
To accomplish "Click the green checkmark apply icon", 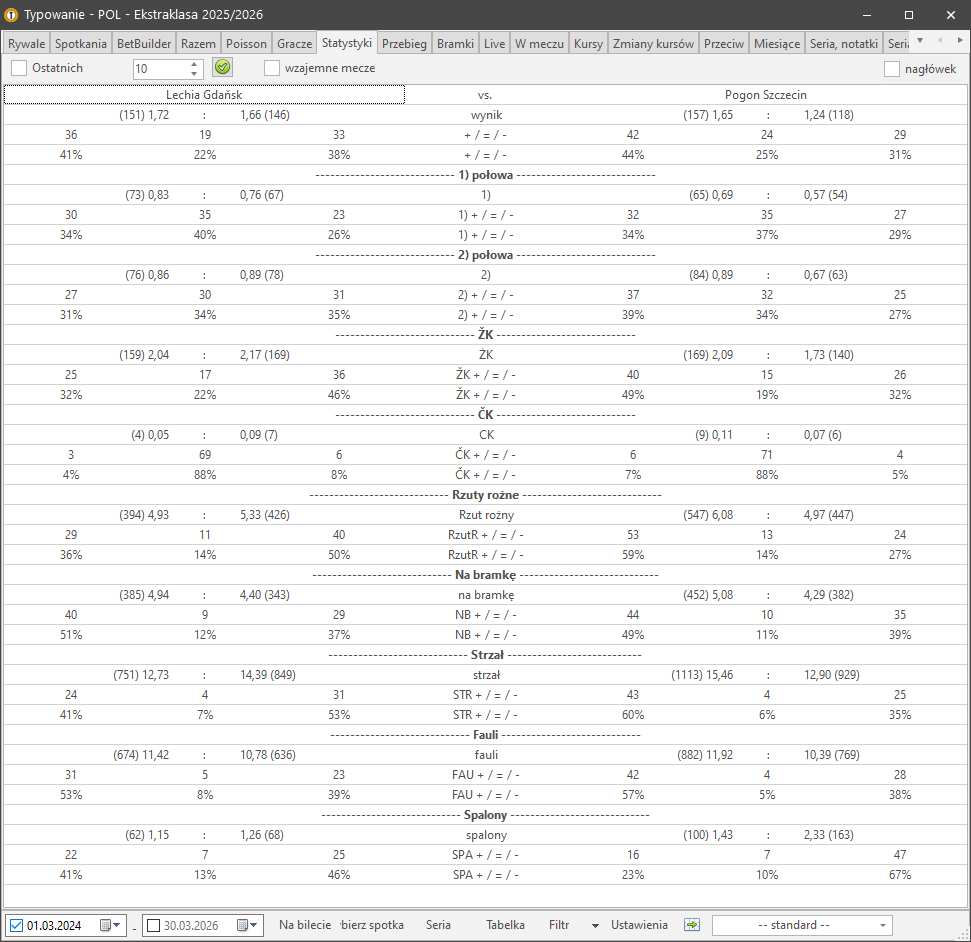I will point(222,68).
